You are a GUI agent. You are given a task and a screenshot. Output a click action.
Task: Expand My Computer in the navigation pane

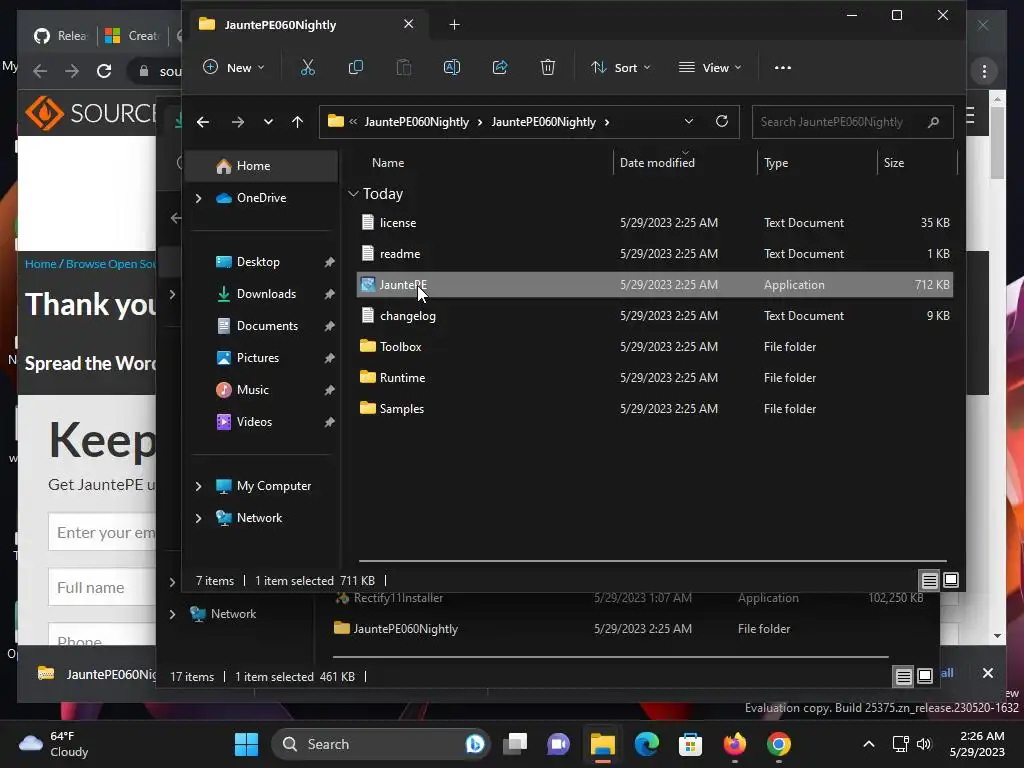[x=199, y=486]
